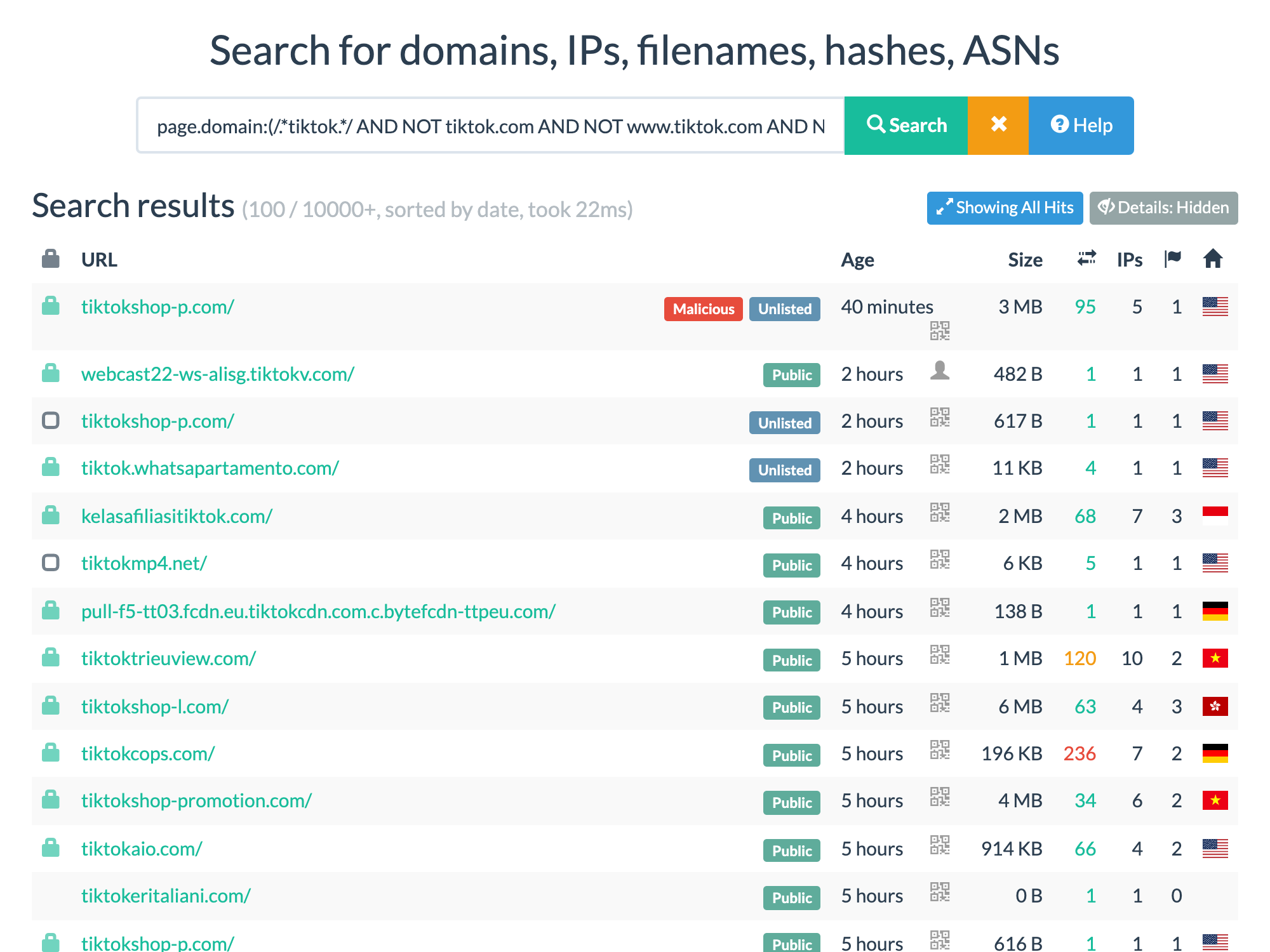
Task: Click Vietnam flag on tiktoktrieuview row
Action: tap(1215, 658)
